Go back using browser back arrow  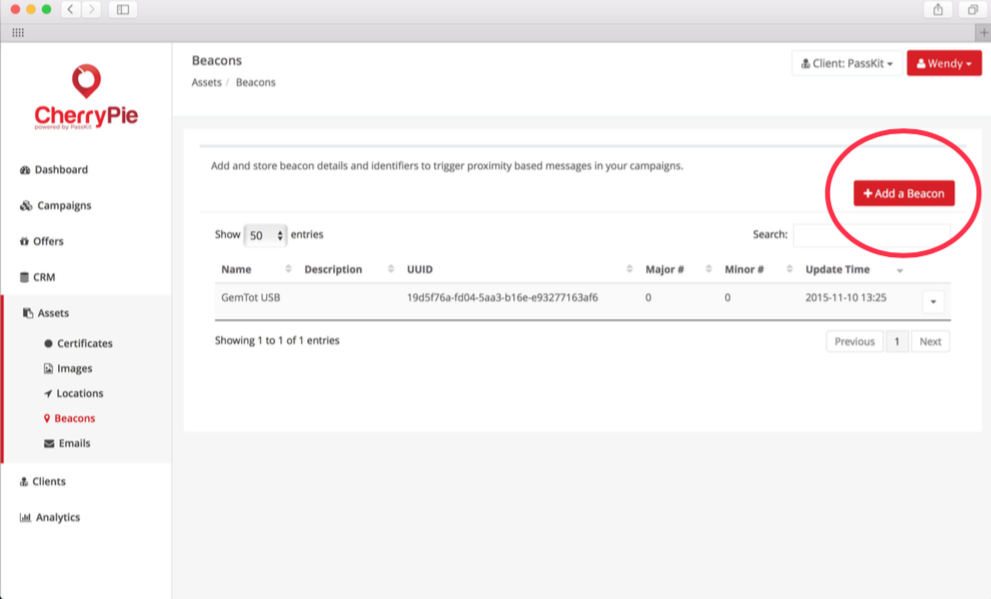pos(71,9)
